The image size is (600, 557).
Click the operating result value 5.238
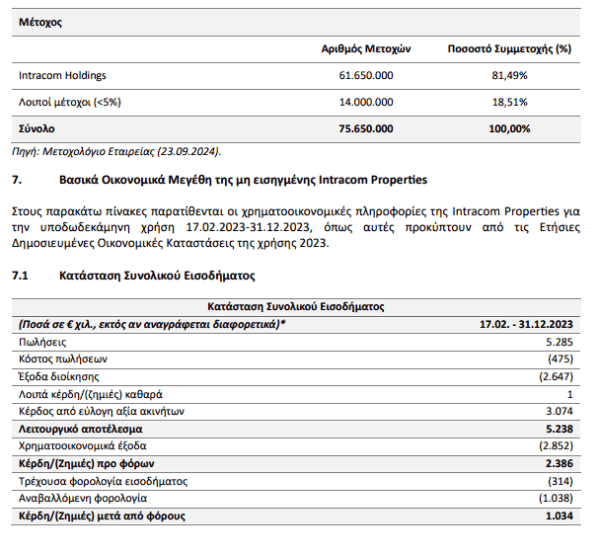coord(559,429)
